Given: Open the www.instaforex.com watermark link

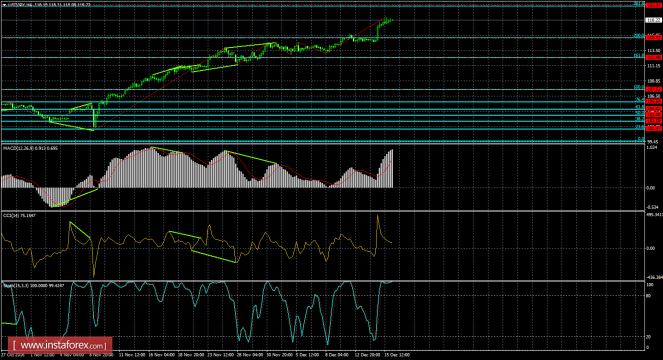Looking at the screenshot, I should pyautogui.click(x=60, y=345).
